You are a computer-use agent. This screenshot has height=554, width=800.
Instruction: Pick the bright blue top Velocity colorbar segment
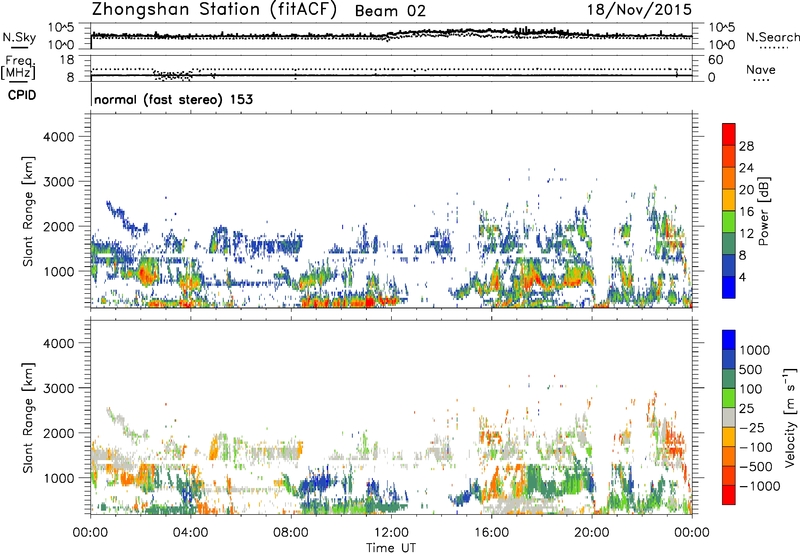729,340
